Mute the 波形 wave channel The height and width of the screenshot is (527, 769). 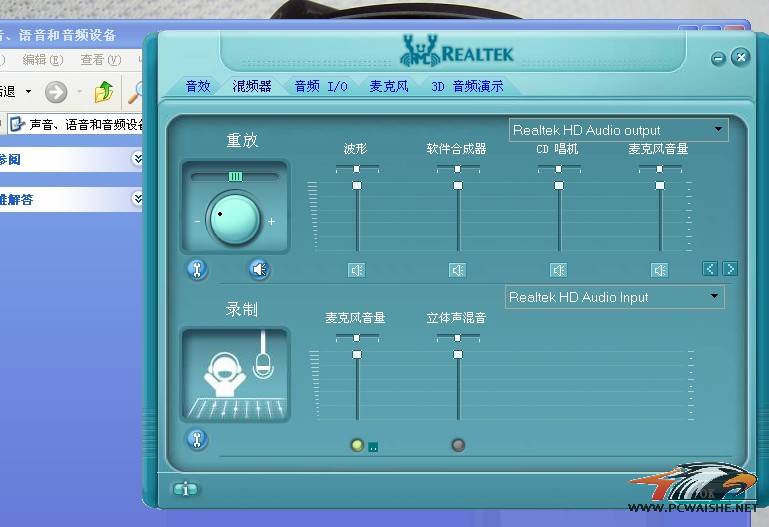tap(357, 270)
